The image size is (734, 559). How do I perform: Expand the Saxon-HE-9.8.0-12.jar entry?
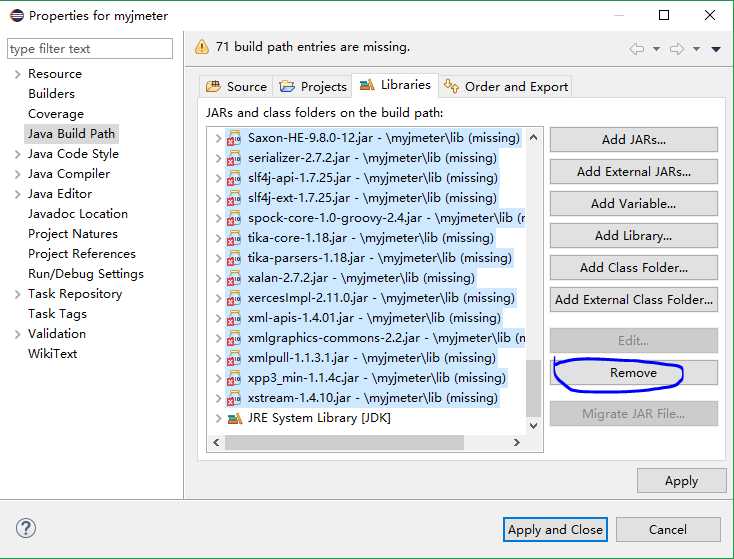click(x=218, y=138)
